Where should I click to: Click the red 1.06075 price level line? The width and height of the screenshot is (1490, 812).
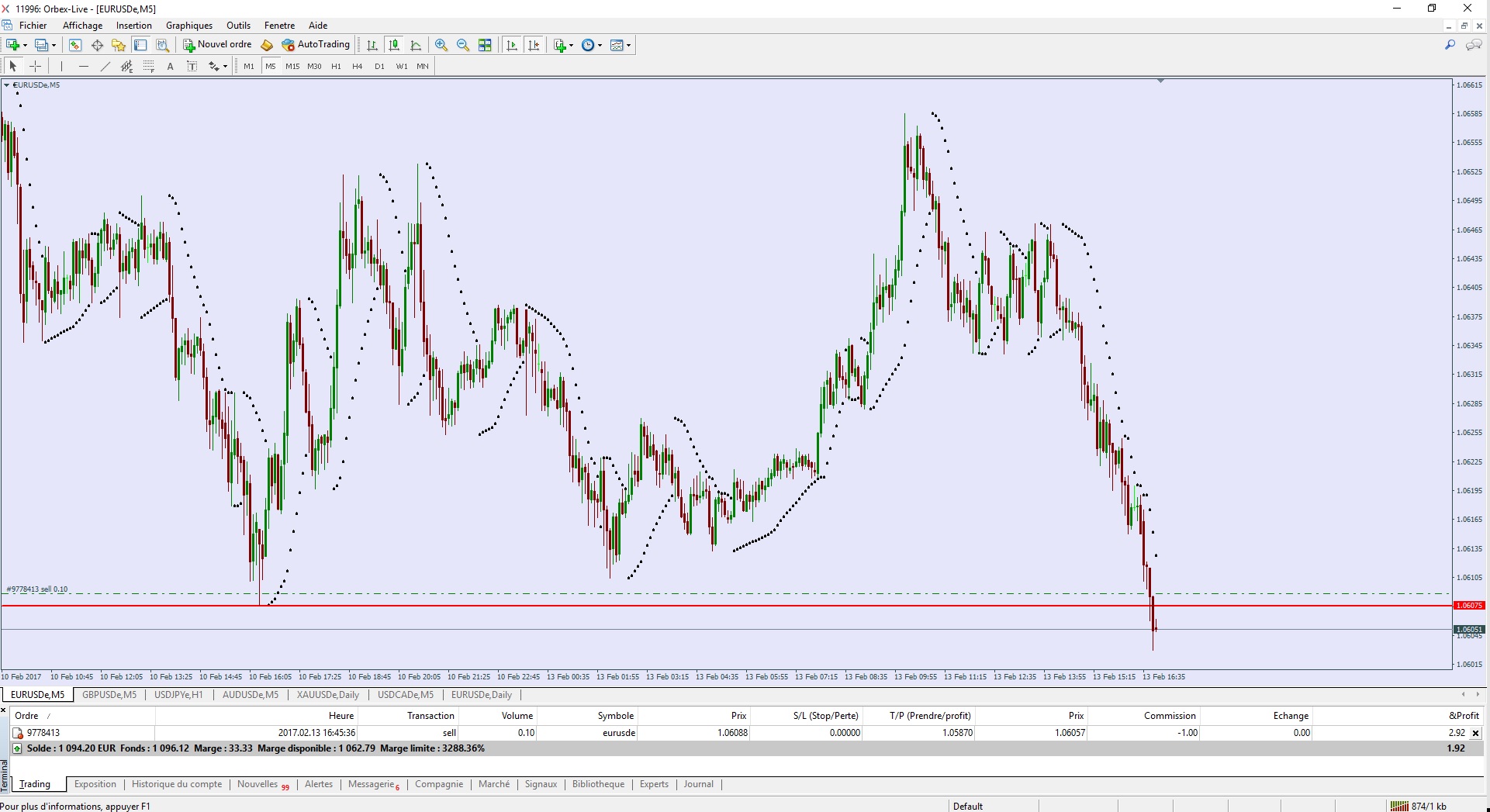[698, 606]
